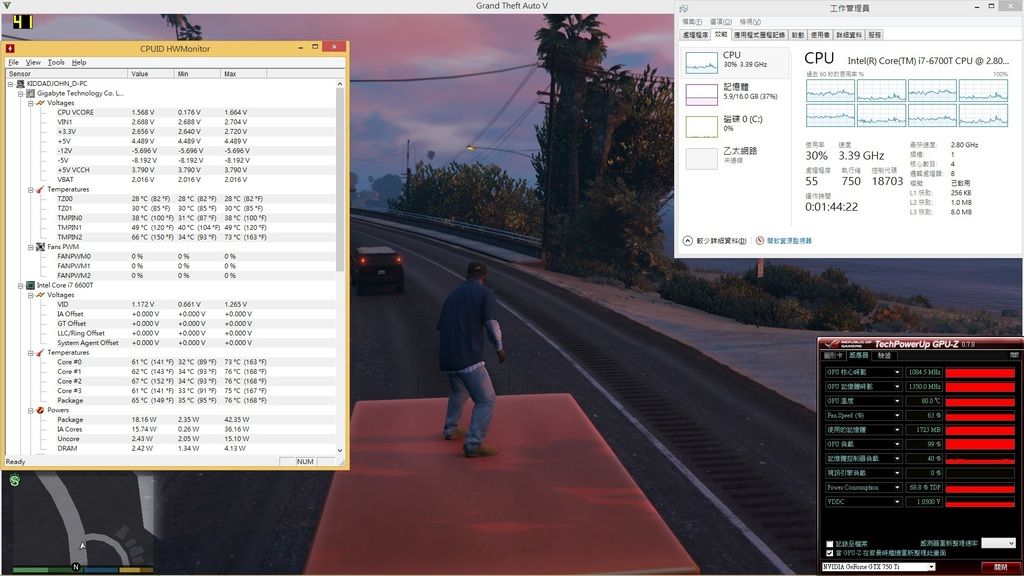This screenshot has width=1024, height=576.
Task: Collapse the KIDDADJOHN_D-PC tree node
Action: (10, 84)
